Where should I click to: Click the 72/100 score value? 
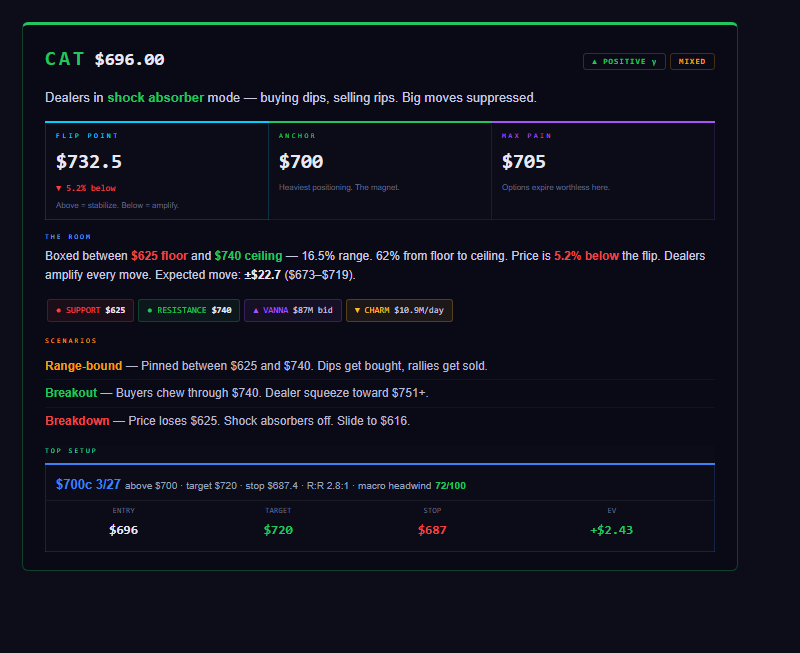coord(450,486)
